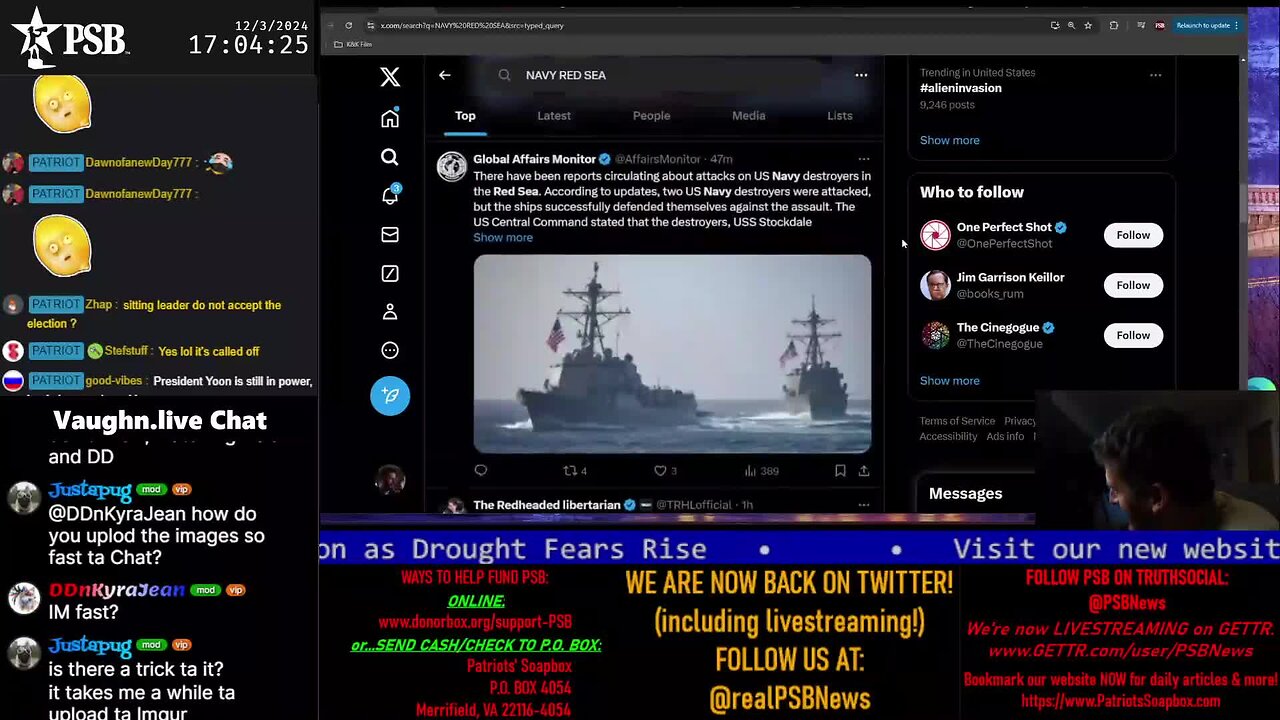Switch to the Media tab
This screenshot has height=720, width=1280.
pyautogui.click(x=748, y=116)
